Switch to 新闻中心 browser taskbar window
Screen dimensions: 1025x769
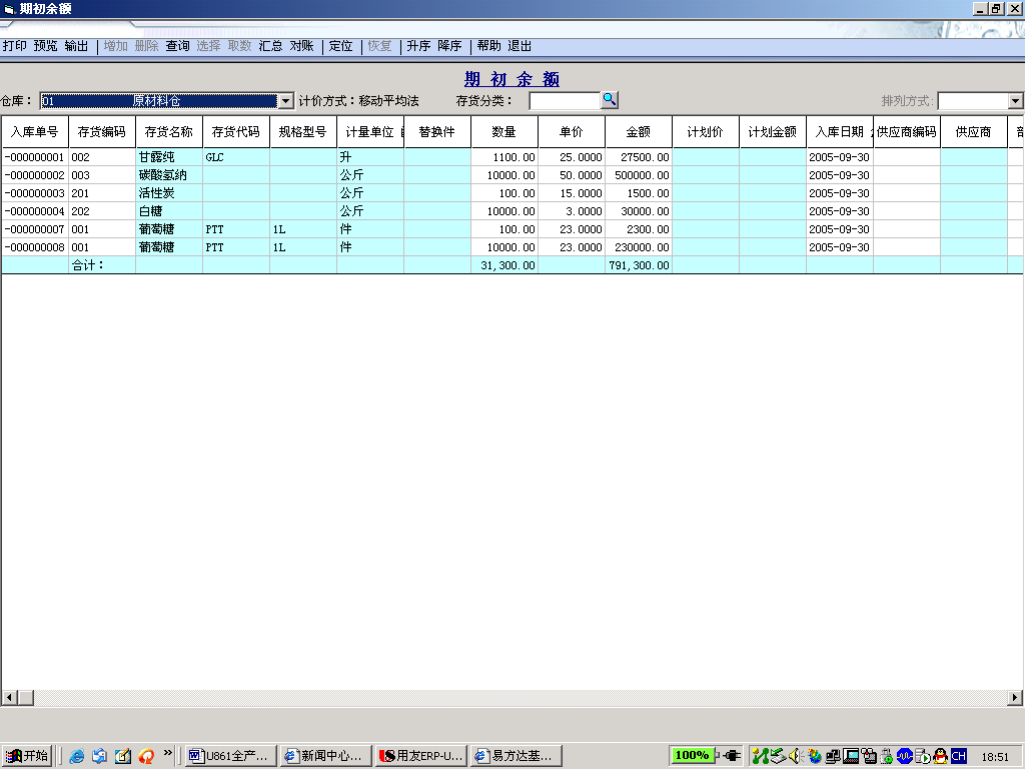point(326,756)
